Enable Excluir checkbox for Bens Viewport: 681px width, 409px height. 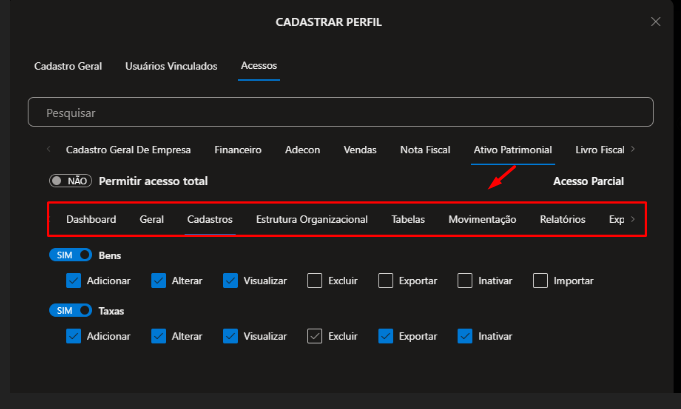tap(314, 281)
